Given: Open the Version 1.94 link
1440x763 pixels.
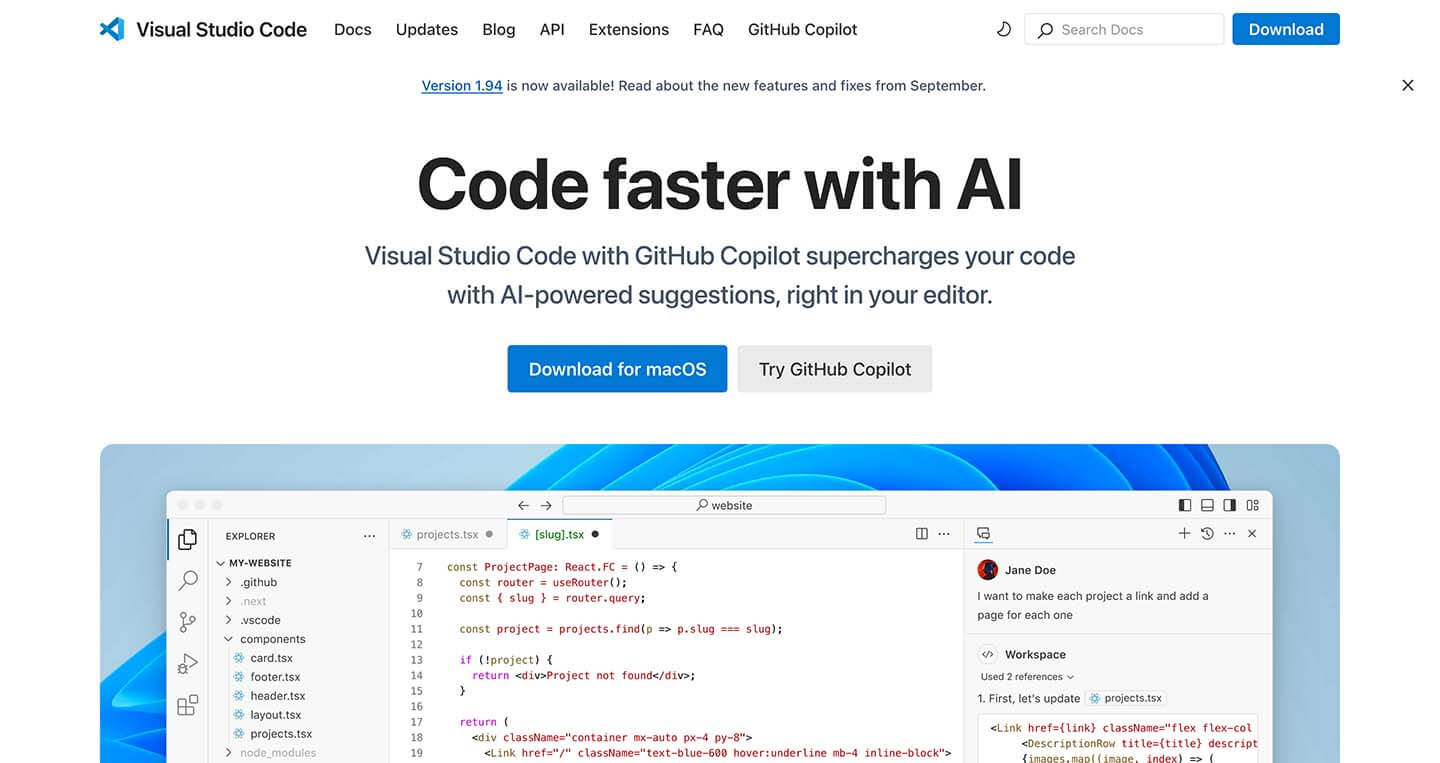Looking at the screenshot, I should pyautogui.click(x=462, y=86).
